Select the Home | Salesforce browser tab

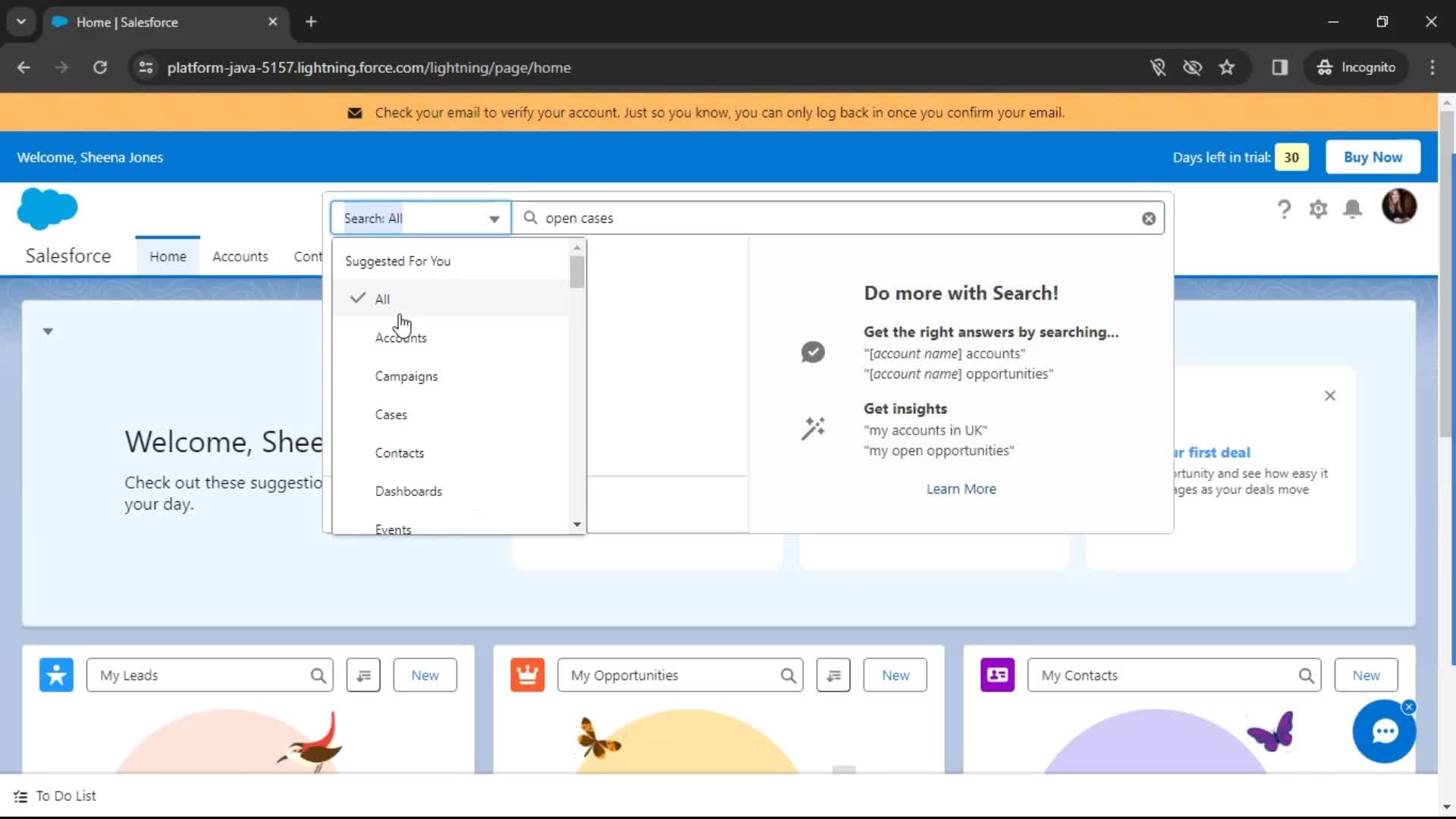[x=166, y=22]
